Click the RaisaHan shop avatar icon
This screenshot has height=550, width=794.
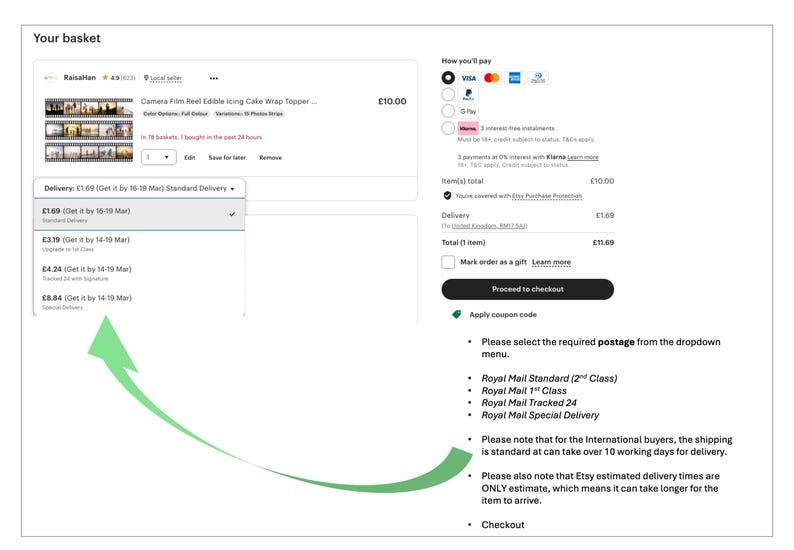point(50,78)
